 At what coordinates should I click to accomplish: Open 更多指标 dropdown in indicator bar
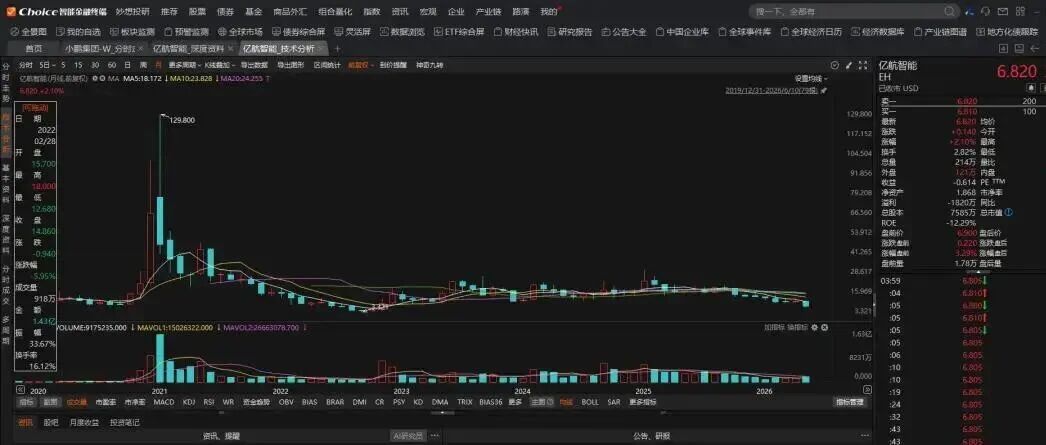(643, 402)
